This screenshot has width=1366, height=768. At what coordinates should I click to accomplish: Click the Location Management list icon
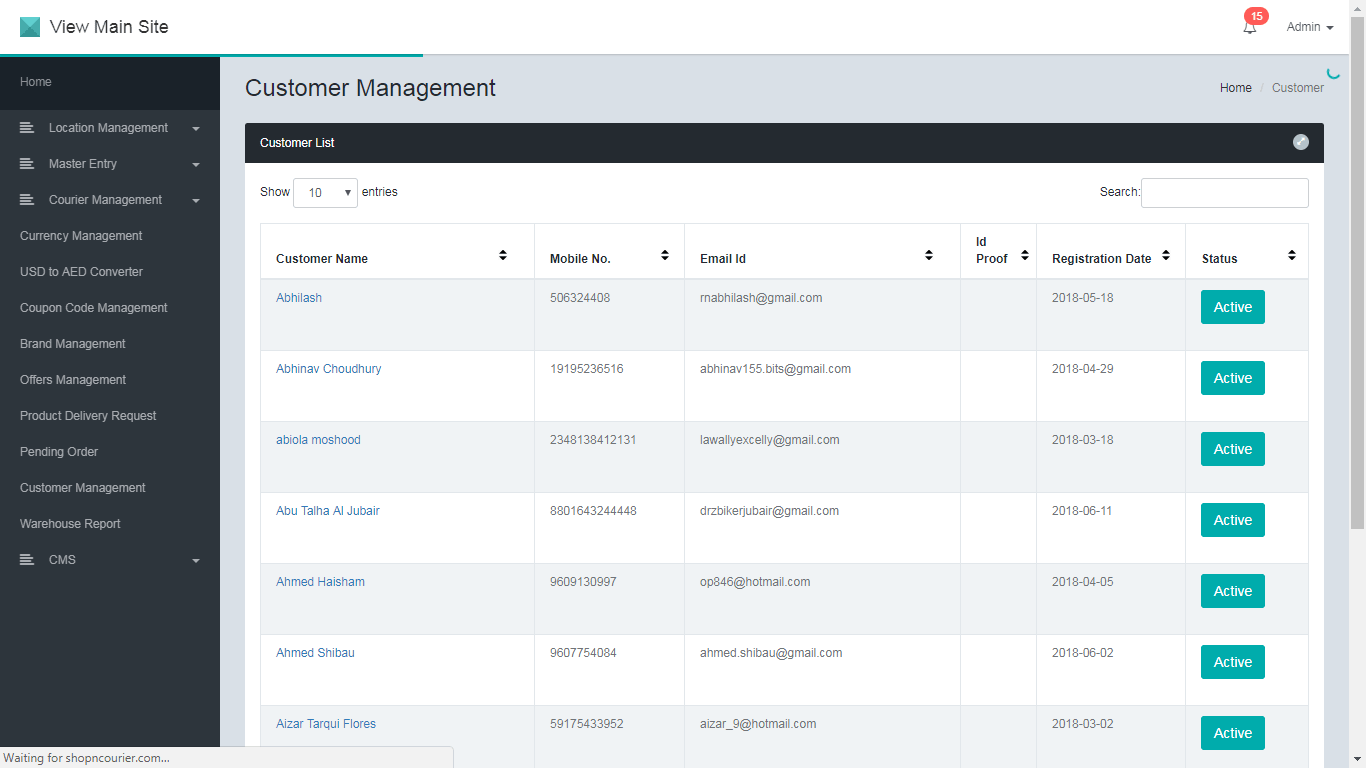pyautogui.click(x=27, y=128)
